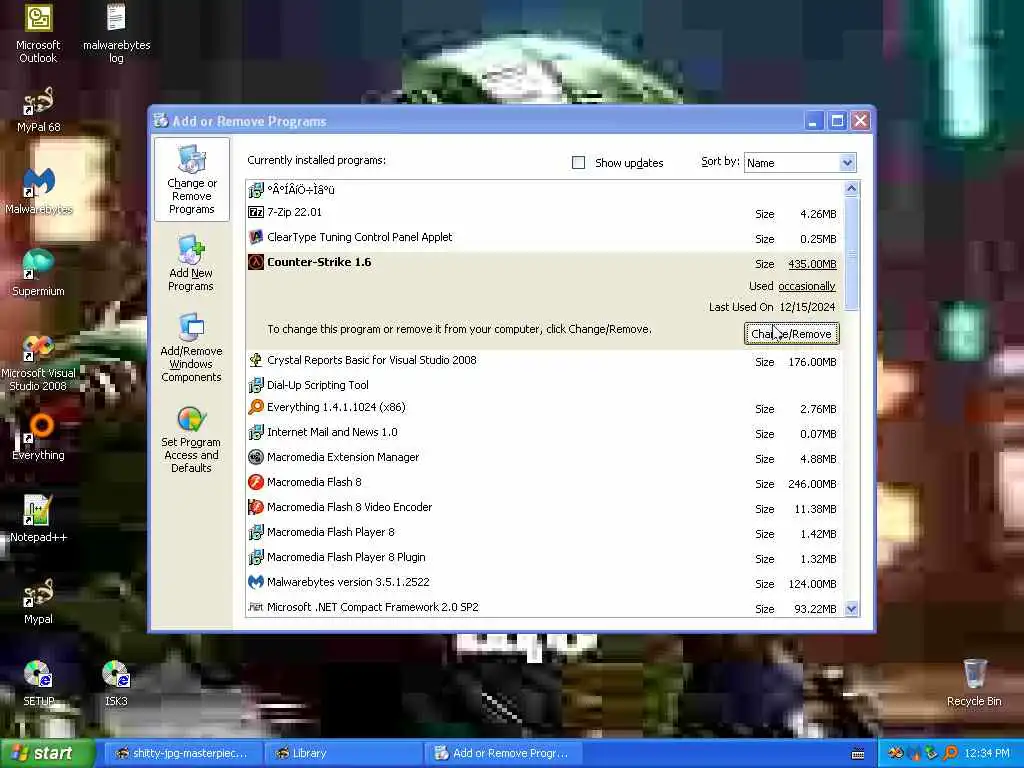
Task: Click the Macromedia Flash 8 icon
Action: click(x=256, y=483)
